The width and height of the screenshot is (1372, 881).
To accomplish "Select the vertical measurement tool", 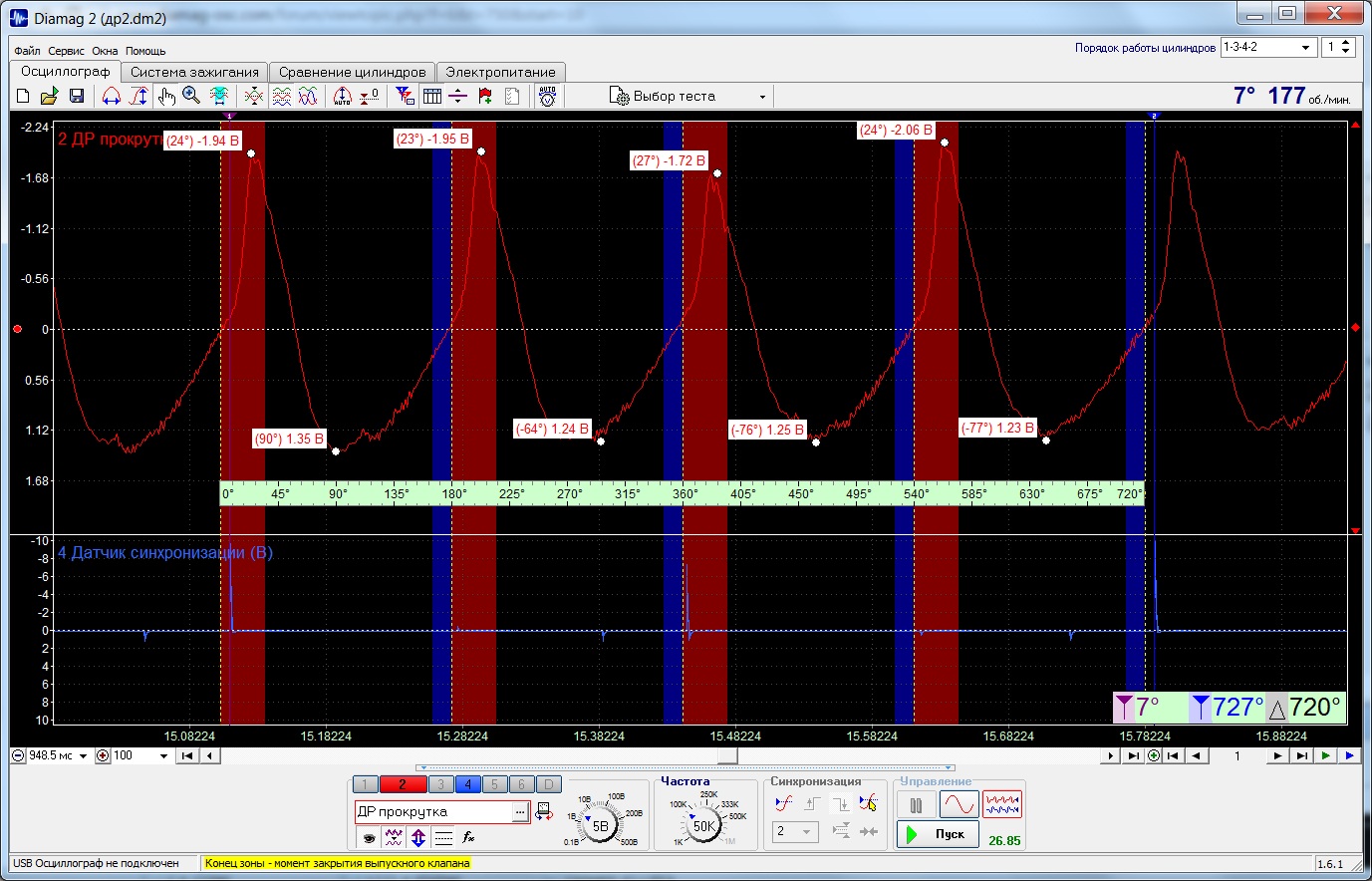I will point(138,96).
